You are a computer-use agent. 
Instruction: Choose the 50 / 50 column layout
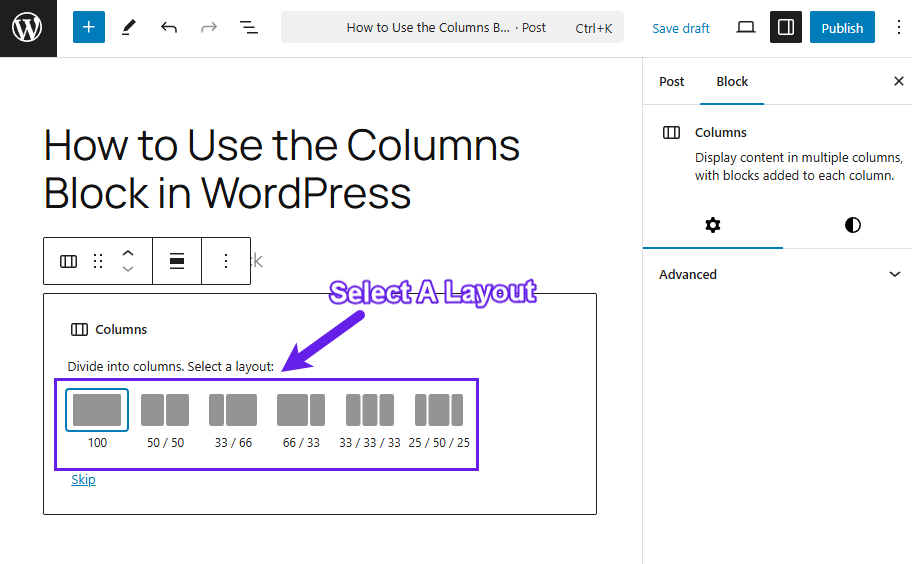[165, 410]
